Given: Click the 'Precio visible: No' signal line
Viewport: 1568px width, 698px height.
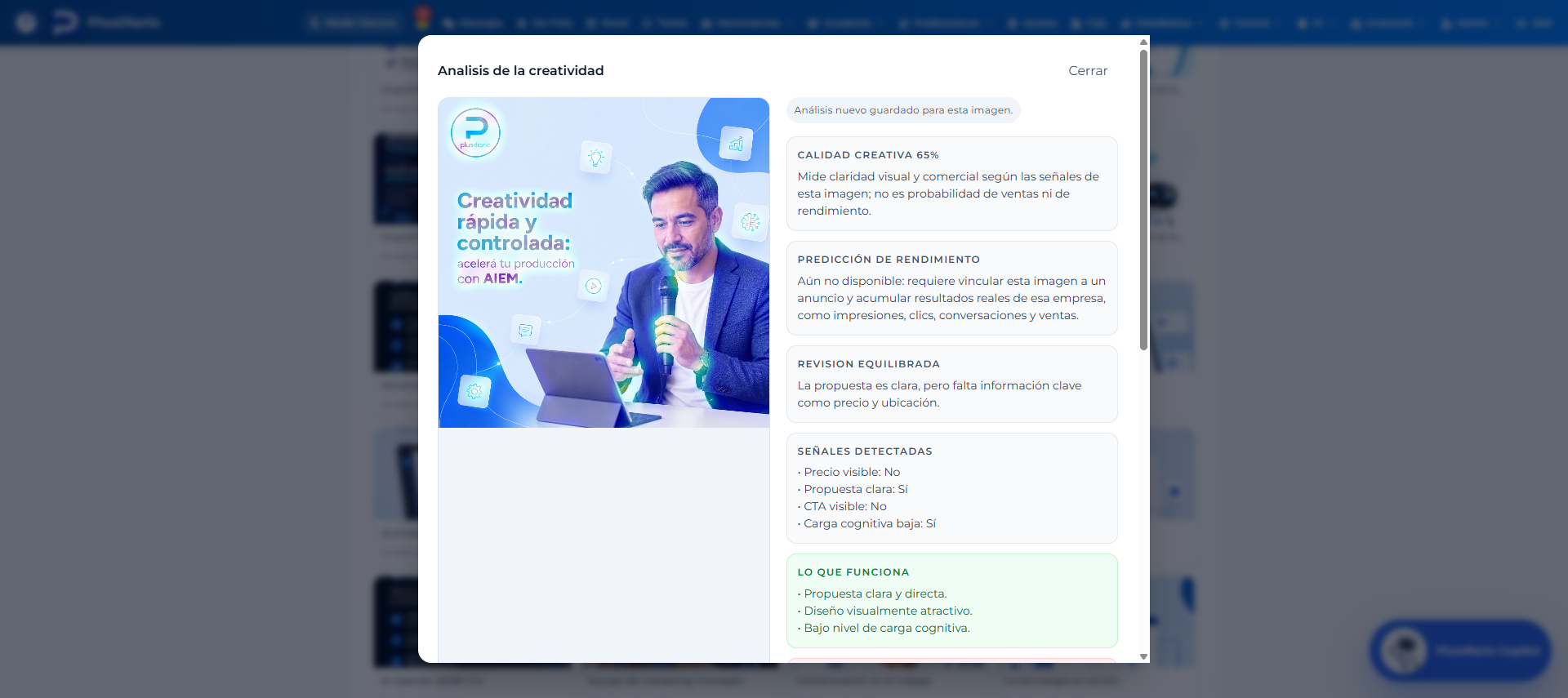Looking at the screenshot, I should coord(849,472).
